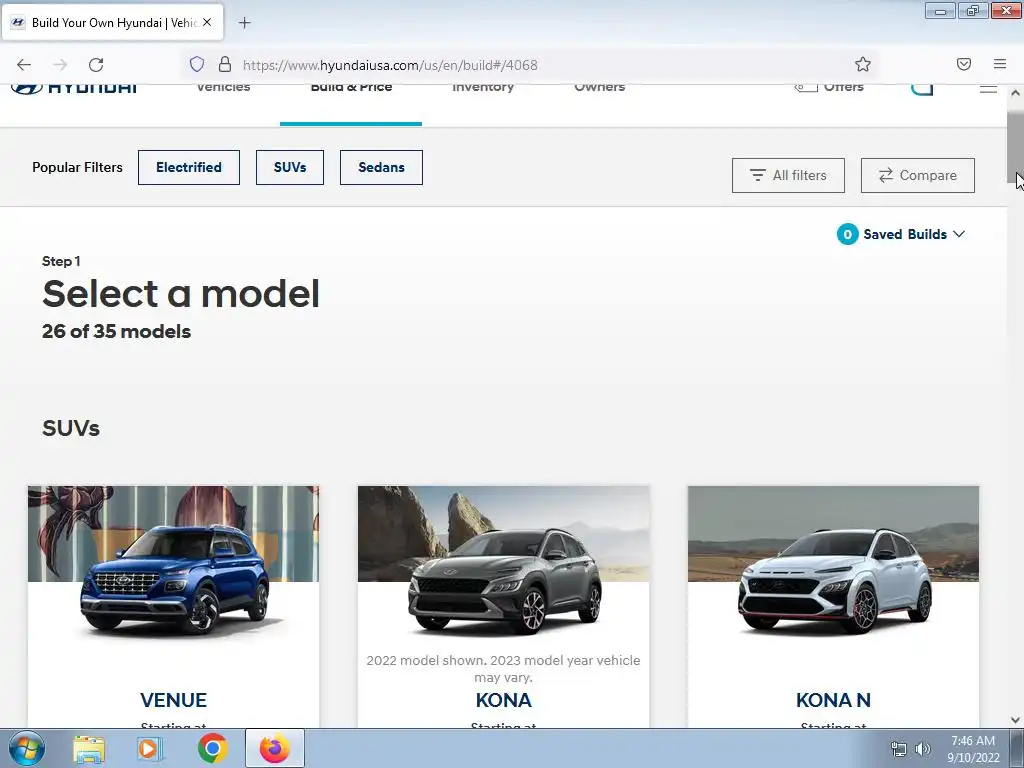The image size is (1024, 768).
Task: Click the 'Popular Filters' label
Action: click(77, 167)
